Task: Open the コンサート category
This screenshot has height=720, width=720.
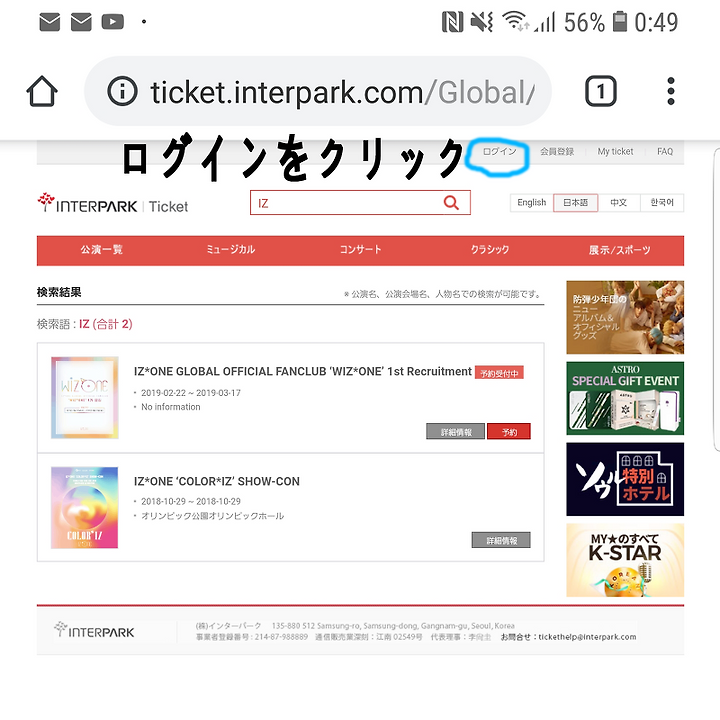Action: (x=360, y=250)
